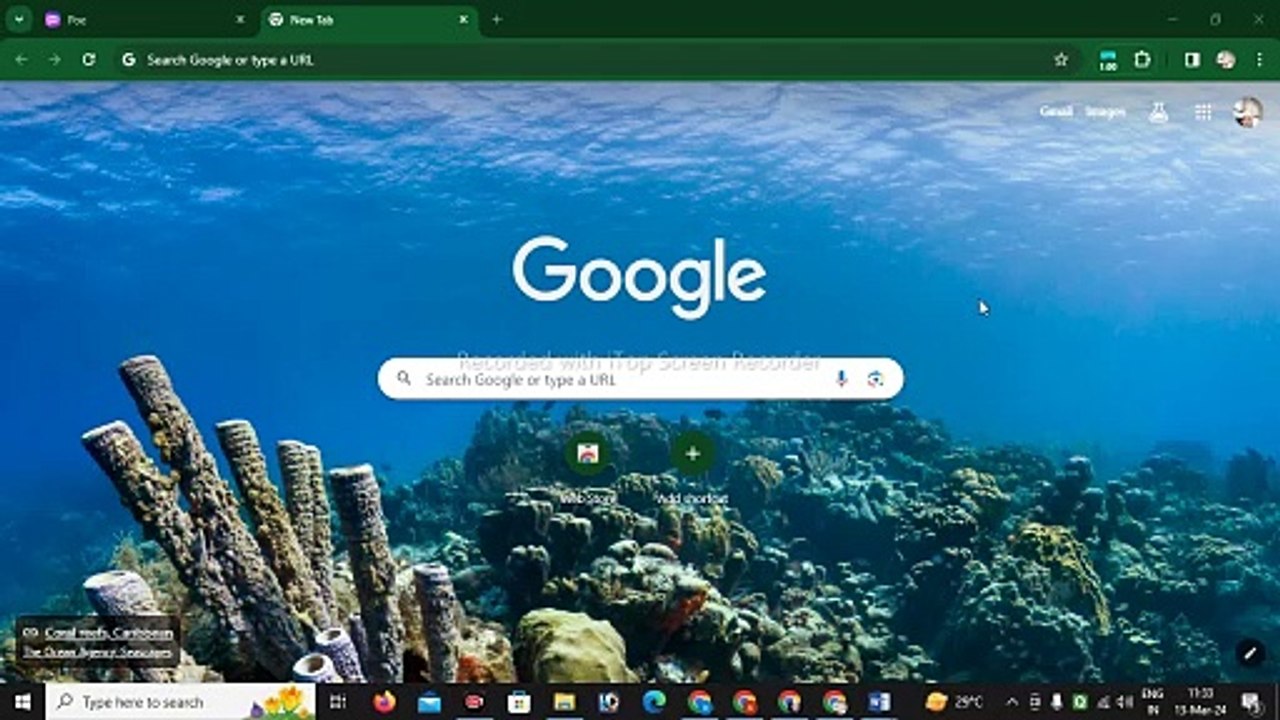Open Search Labs flask icon
Screen dimensions: 1280x720
1159,113
